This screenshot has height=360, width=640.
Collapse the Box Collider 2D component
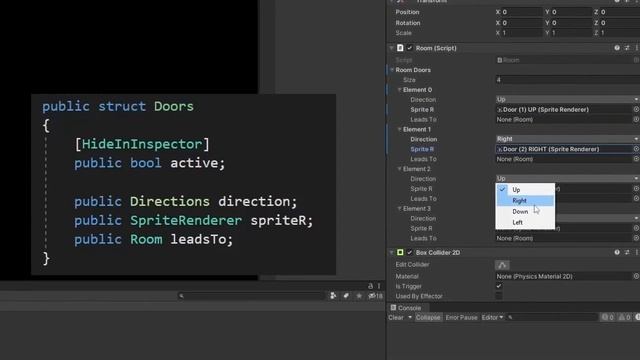tap(391, 252)
